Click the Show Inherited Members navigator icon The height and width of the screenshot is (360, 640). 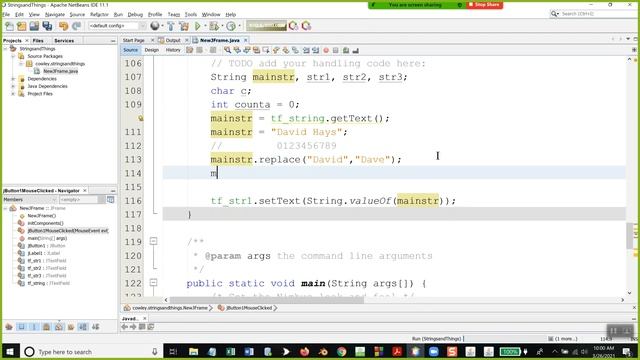coord(9,327)
